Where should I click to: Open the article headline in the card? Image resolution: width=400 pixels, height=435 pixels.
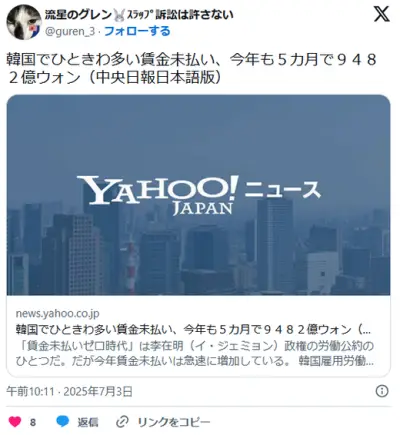tap(193, 330)
